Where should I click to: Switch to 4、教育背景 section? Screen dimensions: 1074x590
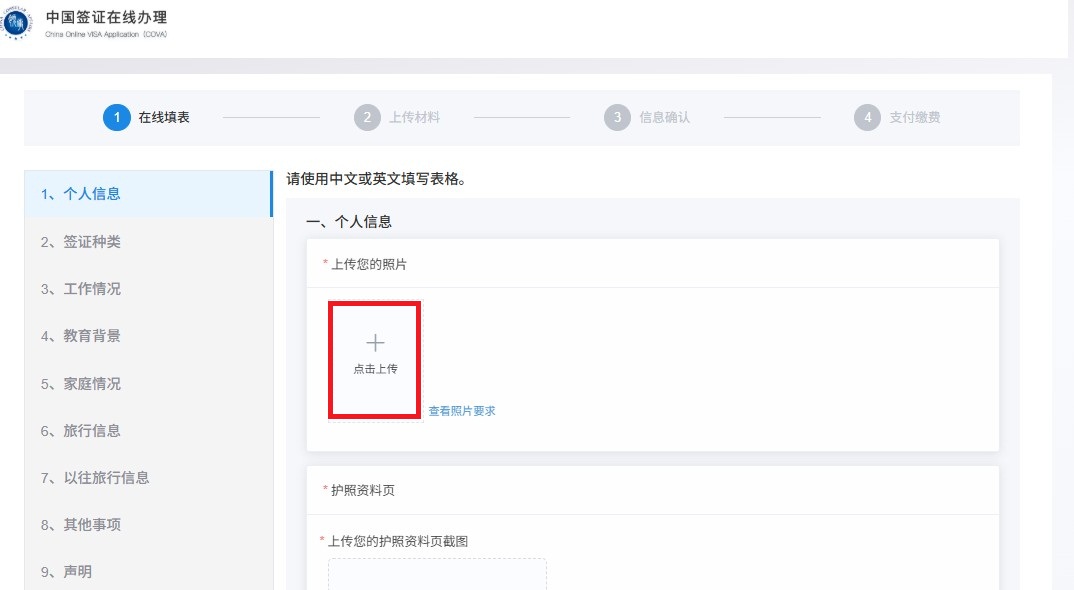tap(81, 336)
